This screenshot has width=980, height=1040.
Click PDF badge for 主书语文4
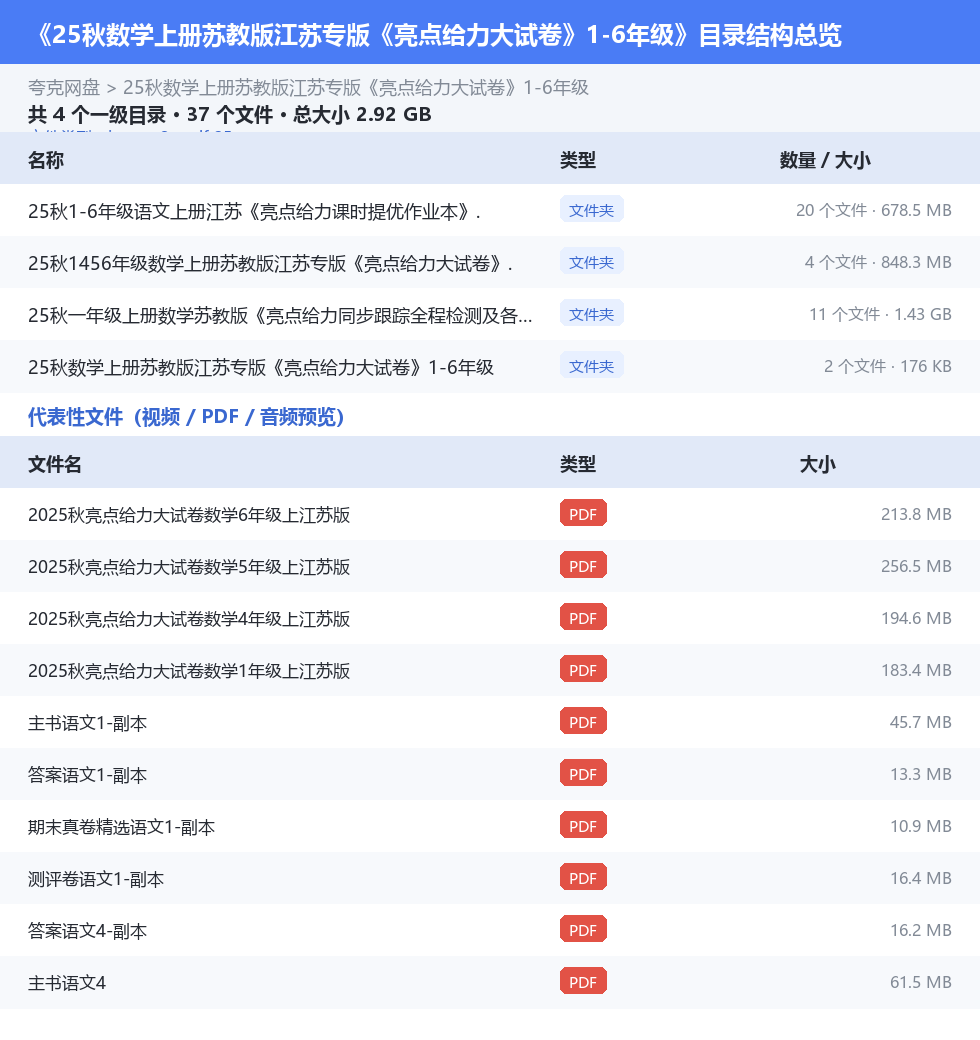583,982
